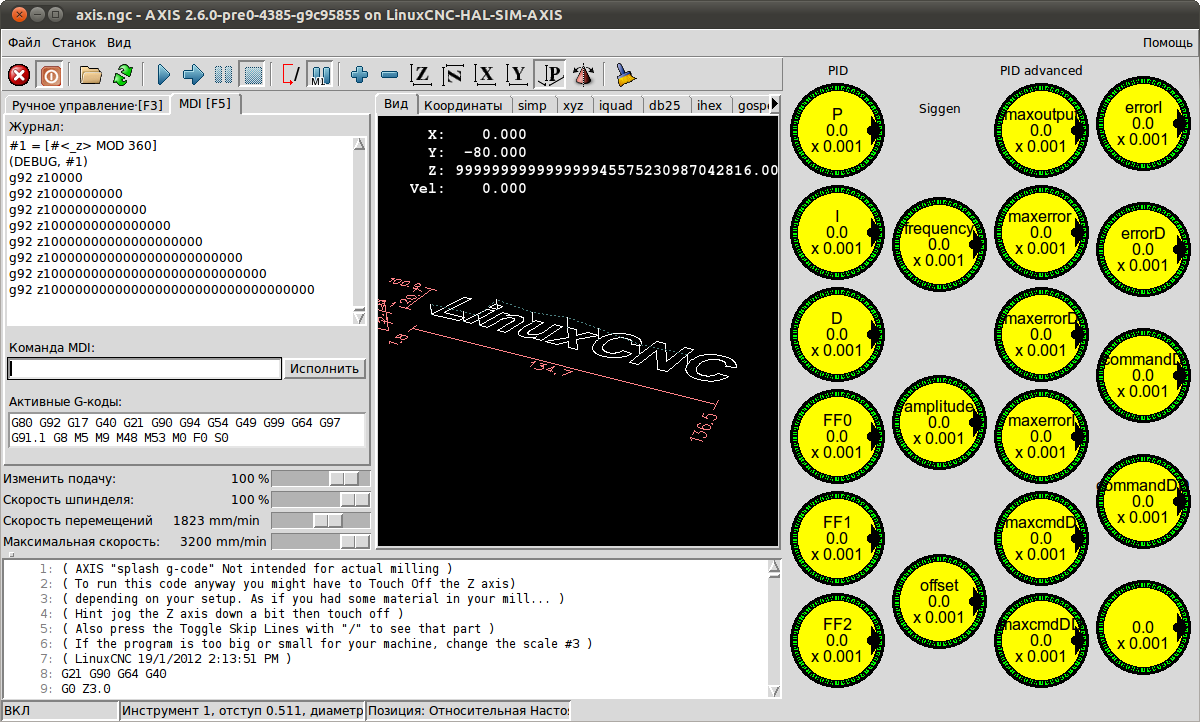Switch to Y front view

(517, 74)
